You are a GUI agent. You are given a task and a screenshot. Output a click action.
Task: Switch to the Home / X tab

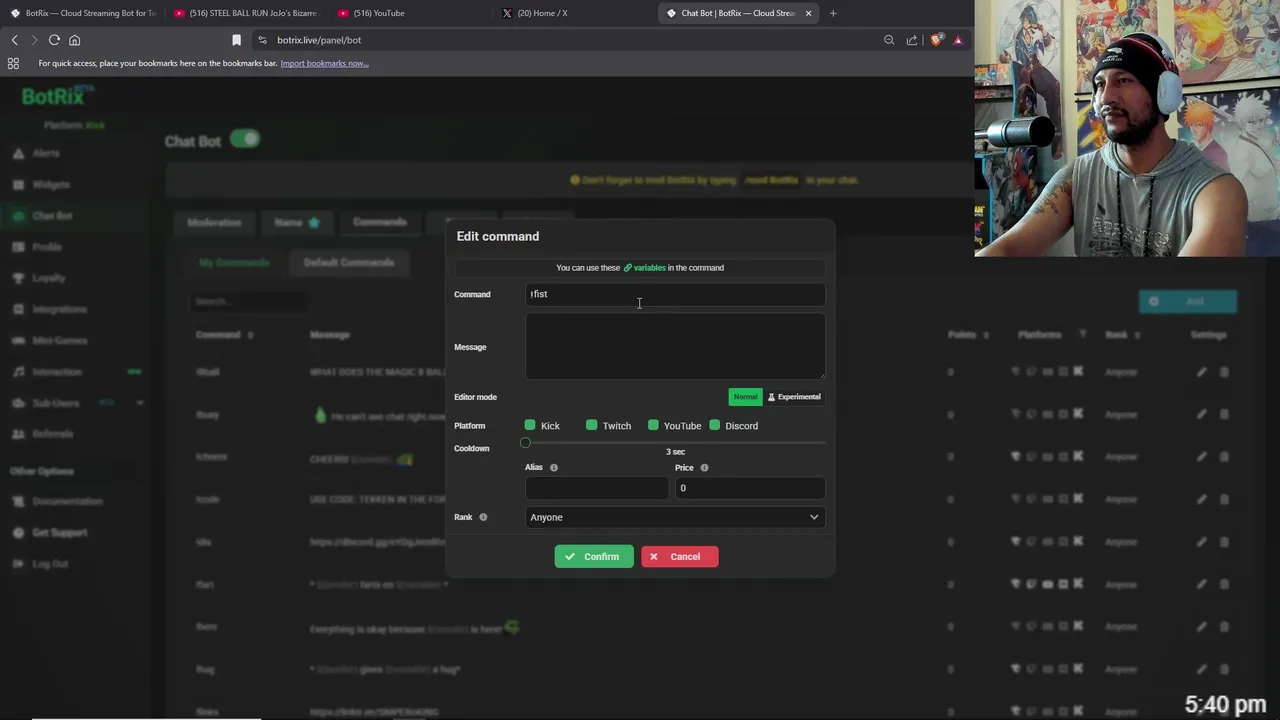click(x=574, y=13)
